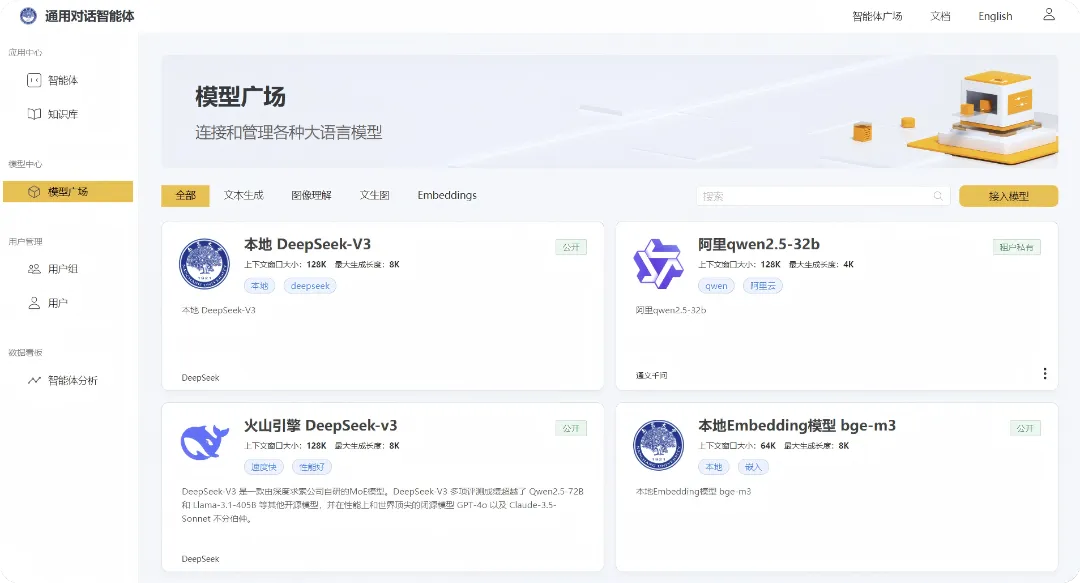Click the 通义千问 provider label
Screen dimensions: 1080x583
(x=652, y=376)
